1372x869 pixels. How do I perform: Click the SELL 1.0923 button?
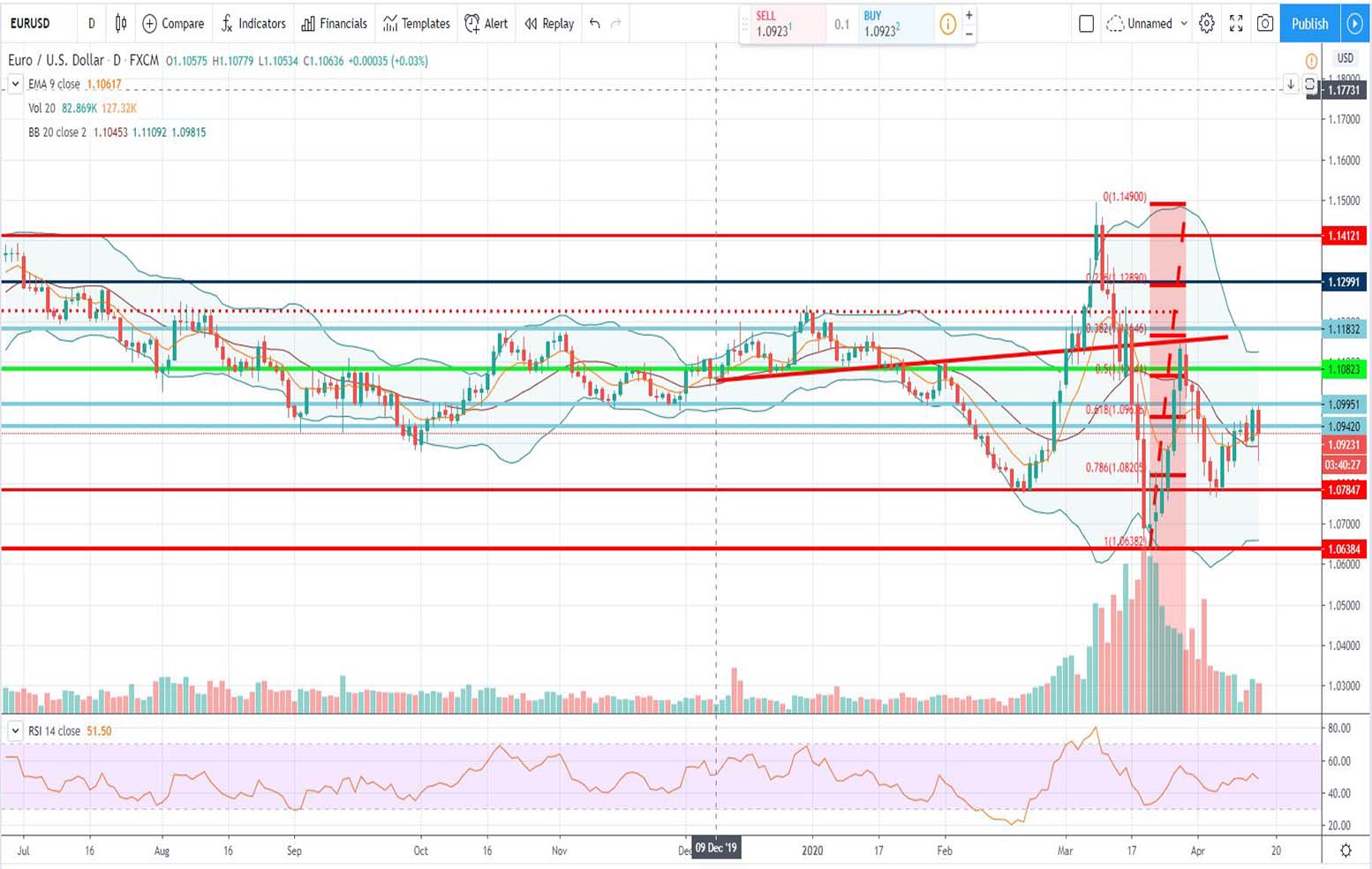[781, 25]
